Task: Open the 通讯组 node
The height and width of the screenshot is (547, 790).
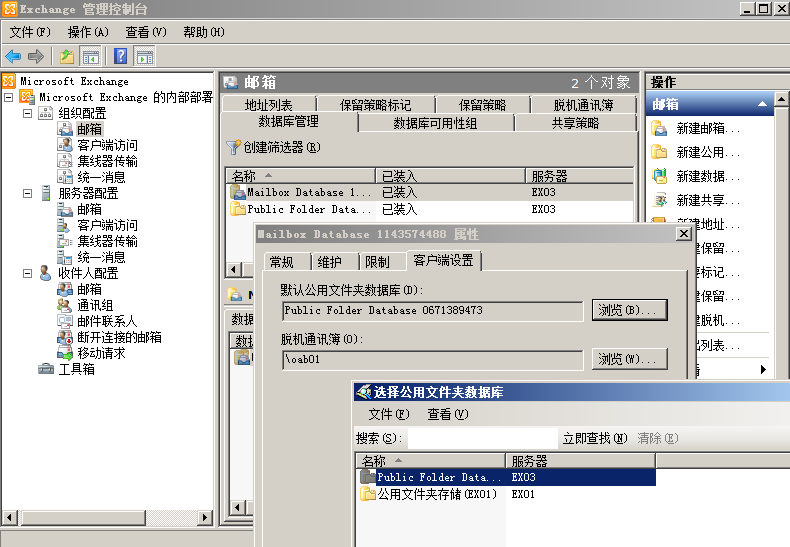Action: pos(95,306)
